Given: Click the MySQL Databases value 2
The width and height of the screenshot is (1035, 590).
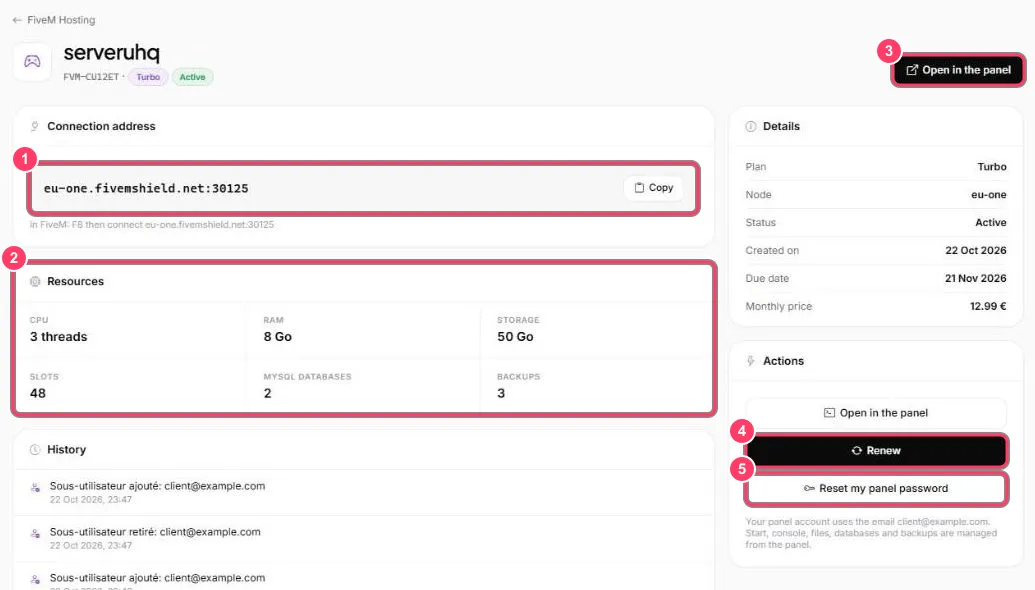Looking at the screenshot, I should [x=267, y=394].
